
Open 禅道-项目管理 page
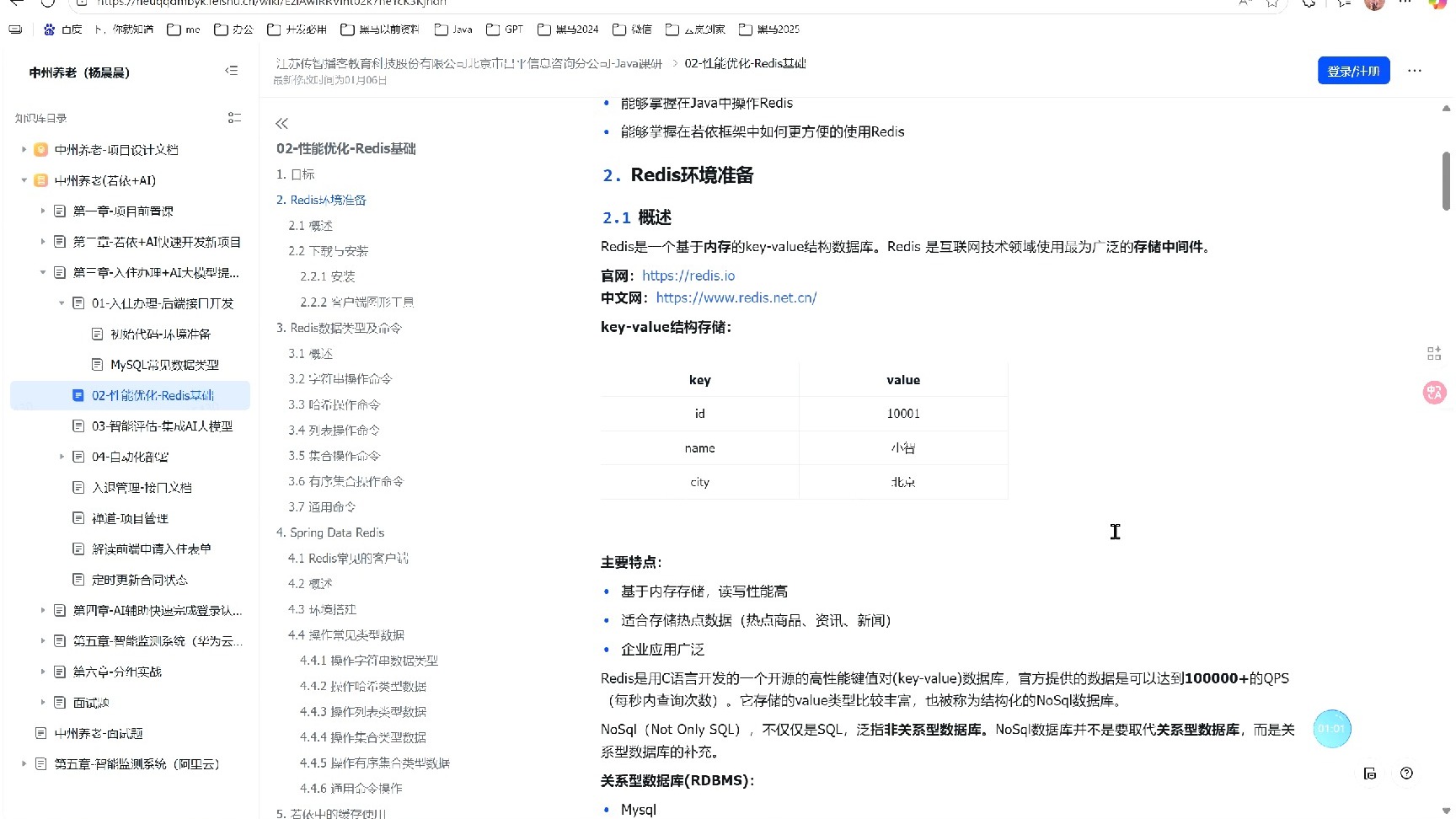coord(130,518)
